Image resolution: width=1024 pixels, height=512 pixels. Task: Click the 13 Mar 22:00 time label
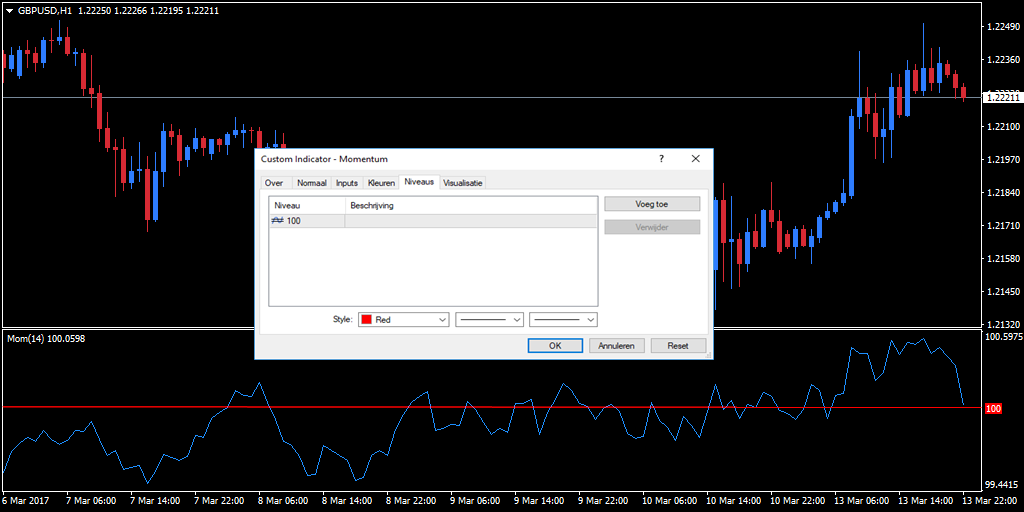(x=988, y=501)
